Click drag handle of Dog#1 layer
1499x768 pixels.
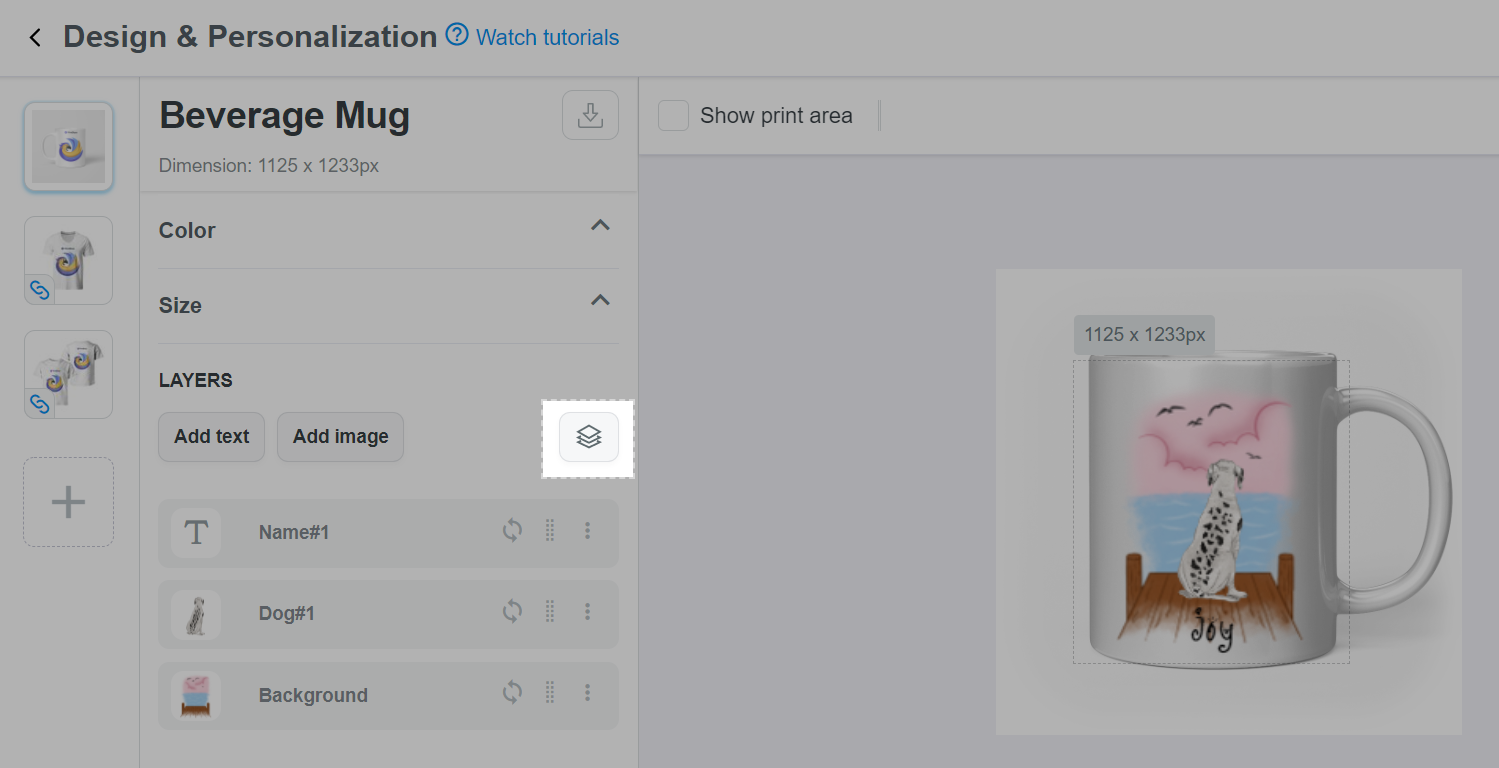[x=549, y=612]
